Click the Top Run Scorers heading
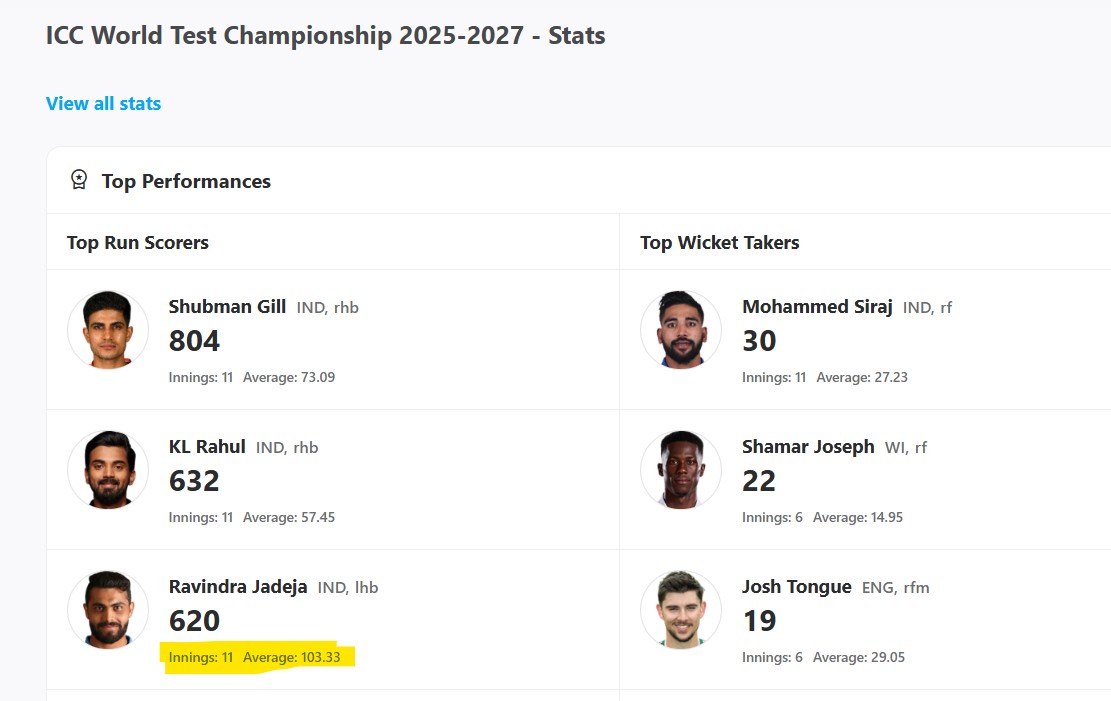This screenshot has height=701, width=1111. tap(138, 242)
